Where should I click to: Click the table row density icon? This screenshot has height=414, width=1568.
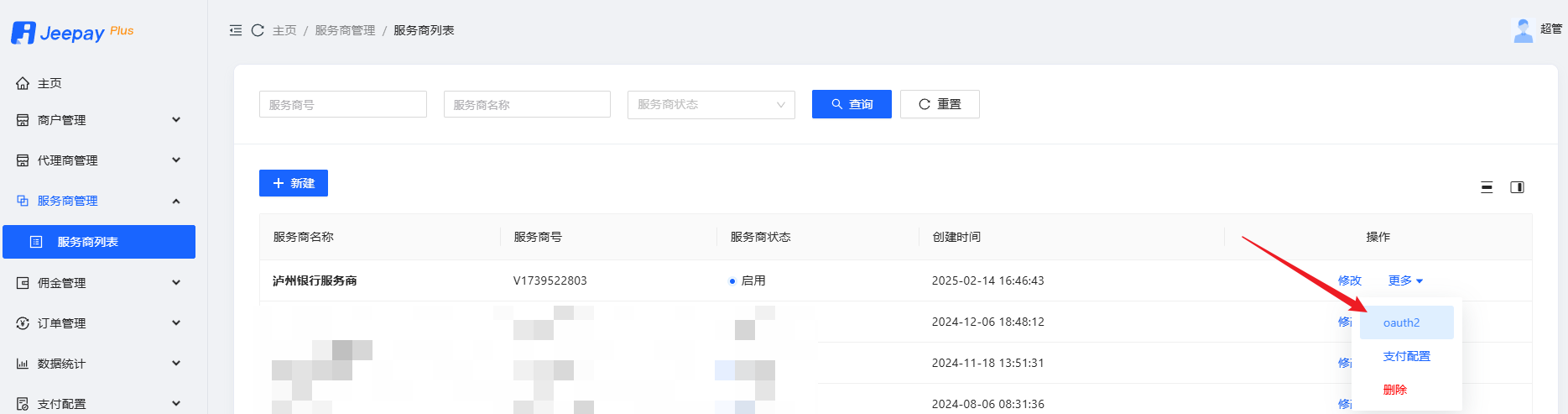(1487, 187)
